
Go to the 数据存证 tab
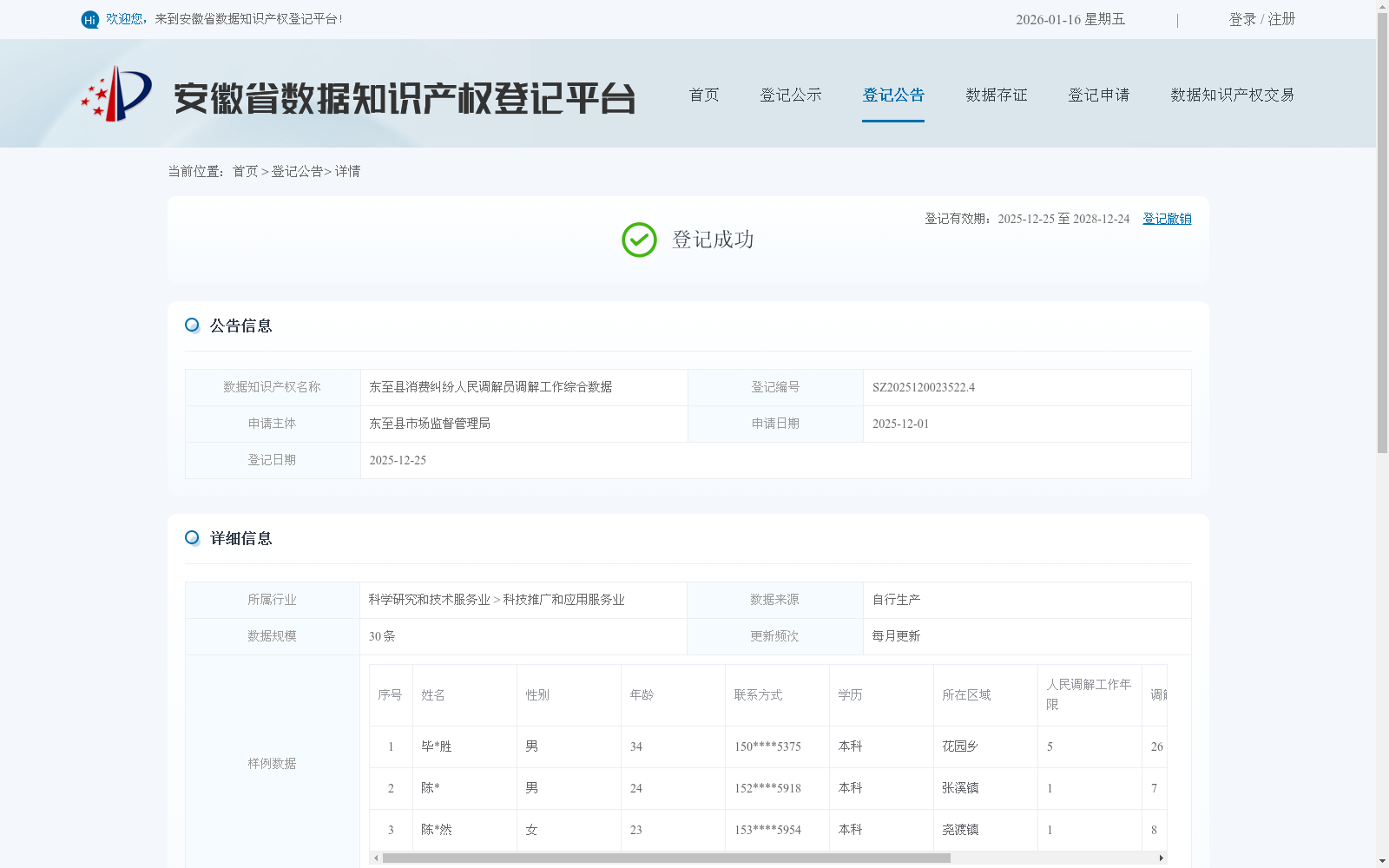pos(997,95)
